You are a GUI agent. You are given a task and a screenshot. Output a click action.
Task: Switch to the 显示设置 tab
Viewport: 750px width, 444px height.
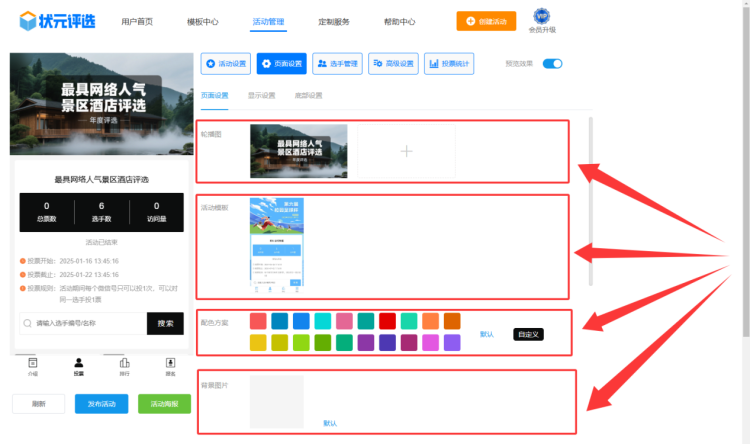(262, 96)
